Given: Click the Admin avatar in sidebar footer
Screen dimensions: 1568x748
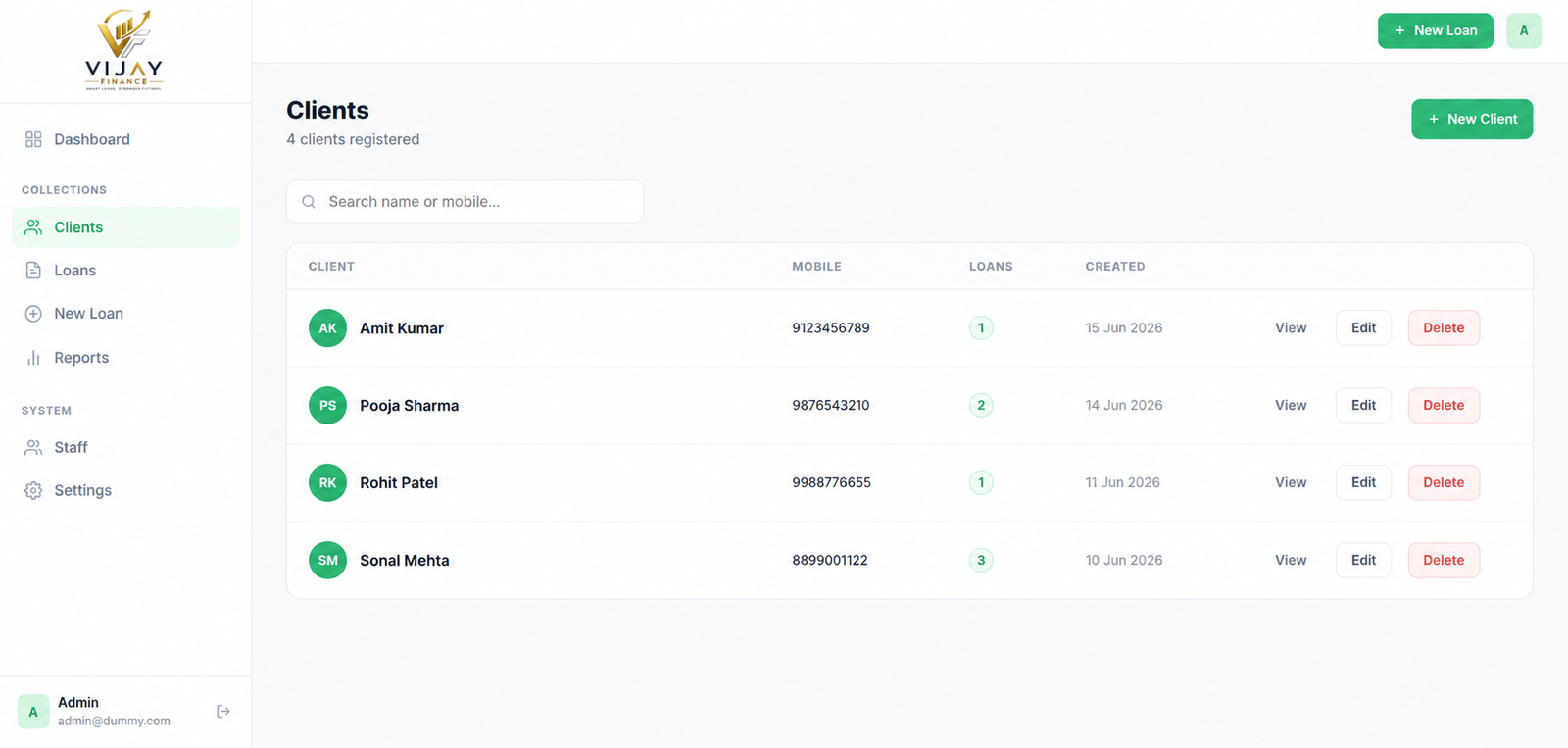Looking at the screenshot, I should pos(33,712).
